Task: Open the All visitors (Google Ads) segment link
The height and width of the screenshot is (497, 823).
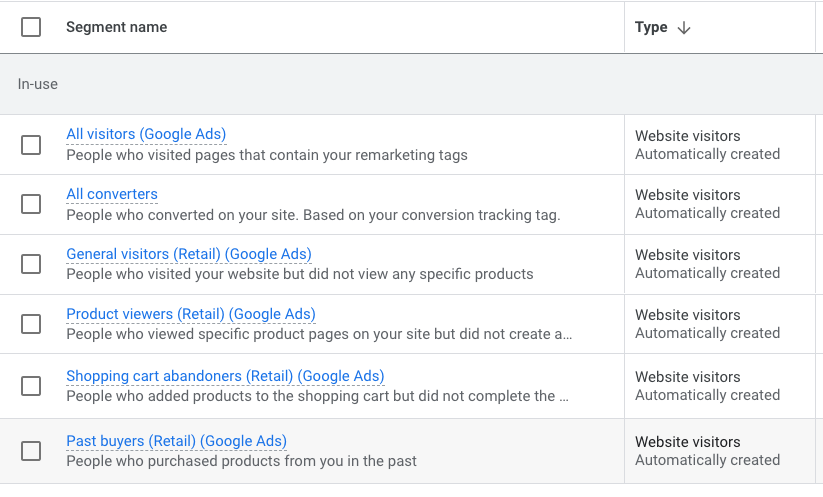Action: pos(146,134)
